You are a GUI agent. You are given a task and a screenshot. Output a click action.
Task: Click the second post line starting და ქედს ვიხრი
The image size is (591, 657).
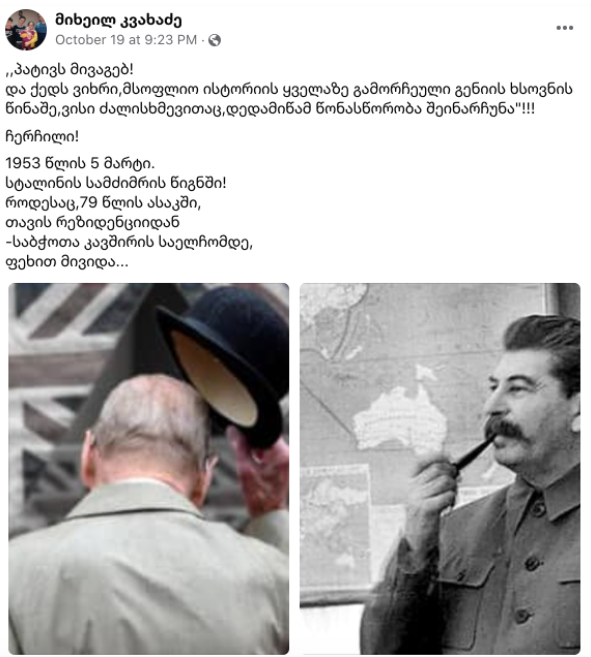(289, 89)
